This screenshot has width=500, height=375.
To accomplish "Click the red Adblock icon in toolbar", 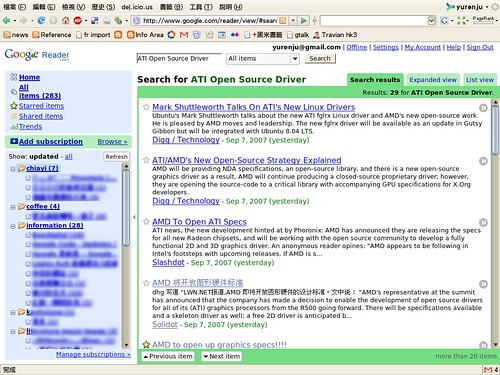I will 78,21.
